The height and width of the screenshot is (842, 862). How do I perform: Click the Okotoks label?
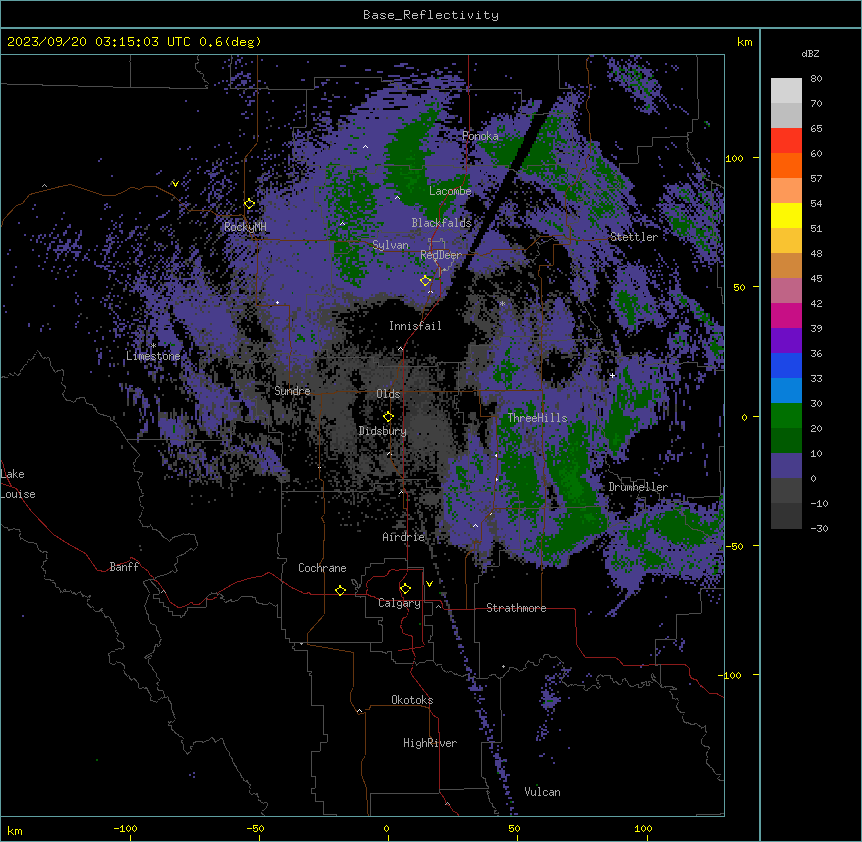tap(412, 700)
